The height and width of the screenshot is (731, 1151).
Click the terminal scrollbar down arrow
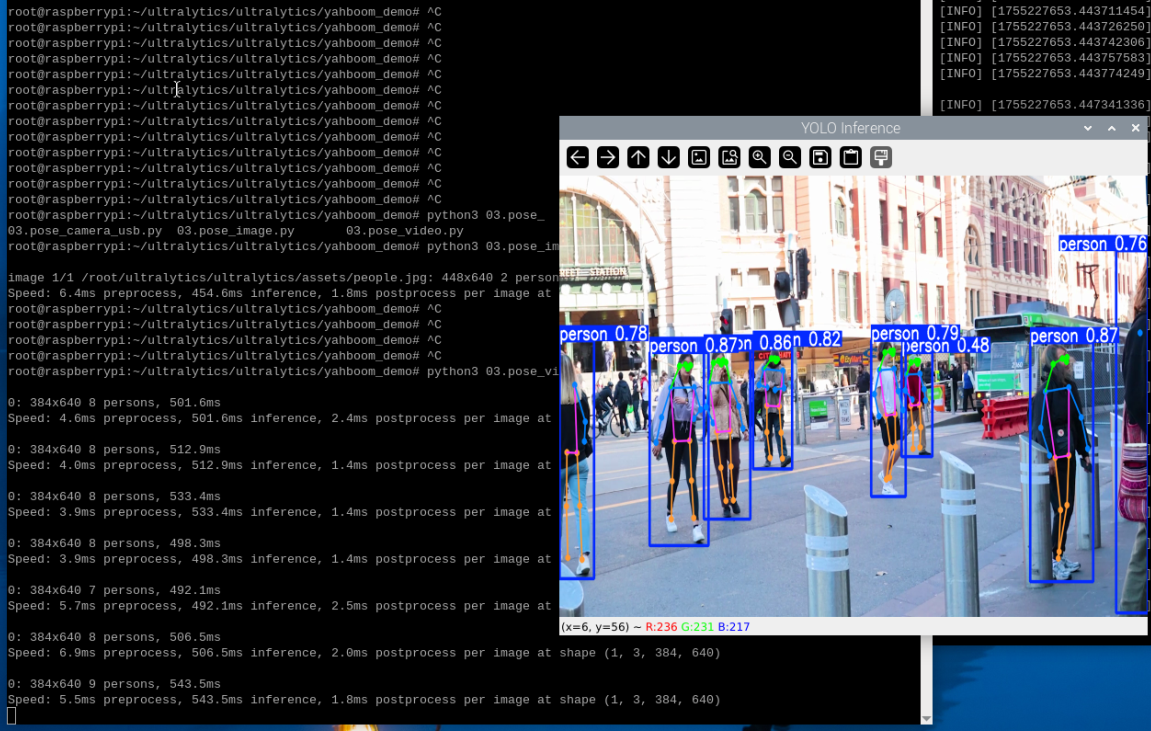click(926, 719)
